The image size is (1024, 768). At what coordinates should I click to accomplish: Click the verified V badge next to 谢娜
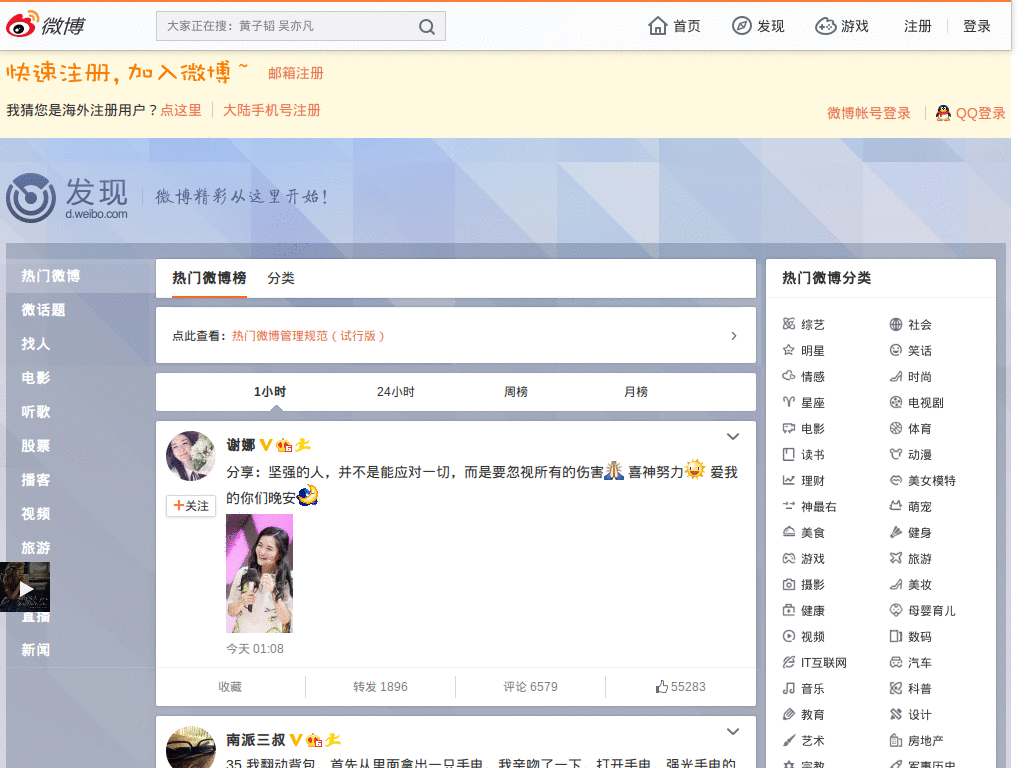pos(266,445)
